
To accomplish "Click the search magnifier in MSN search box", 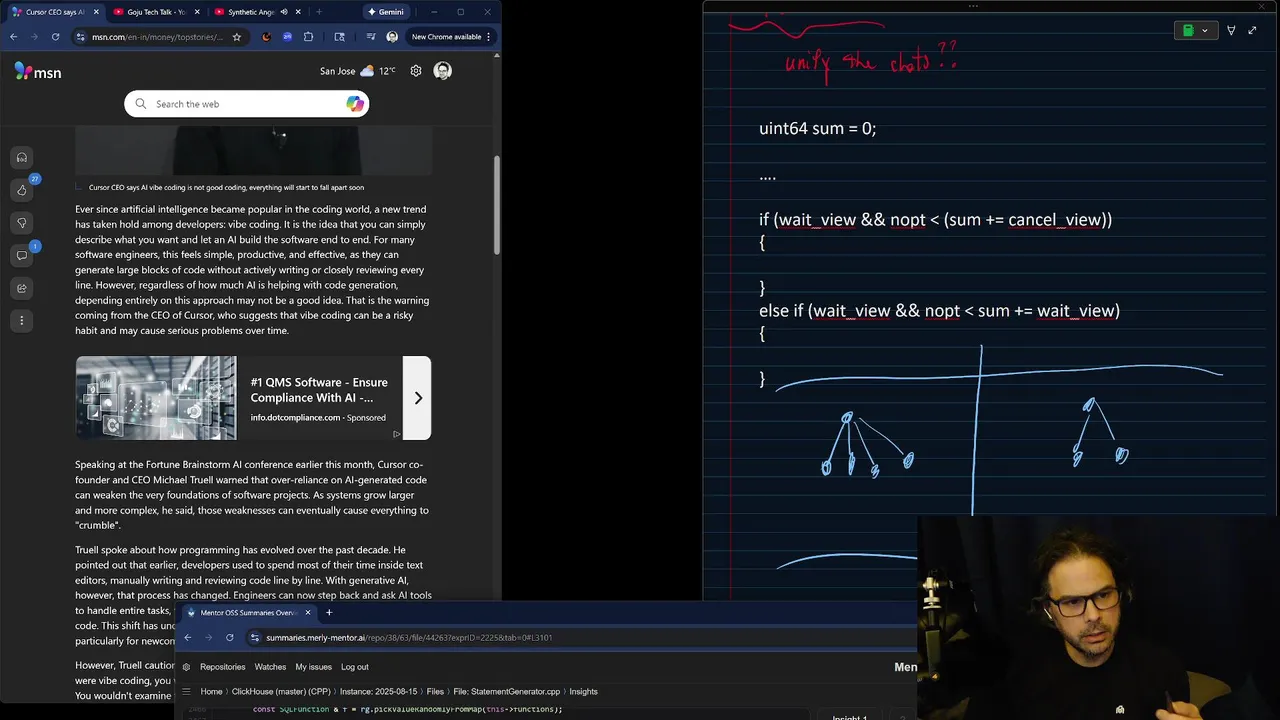I will click(x=141, y=104).
